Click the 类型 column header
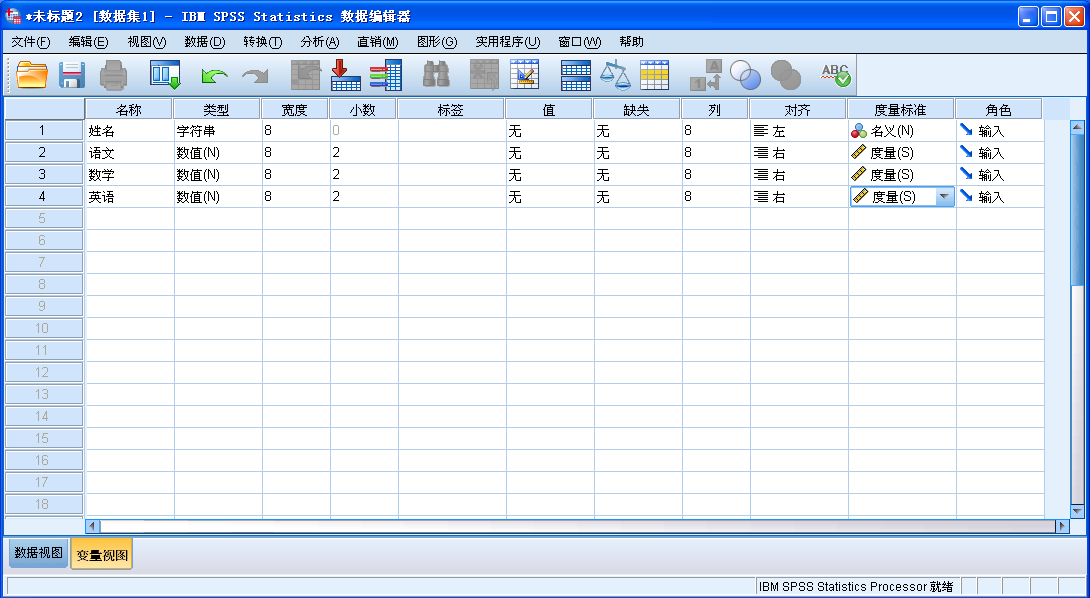Viewport: 1090px width, 598px height. tap(216, 109)
